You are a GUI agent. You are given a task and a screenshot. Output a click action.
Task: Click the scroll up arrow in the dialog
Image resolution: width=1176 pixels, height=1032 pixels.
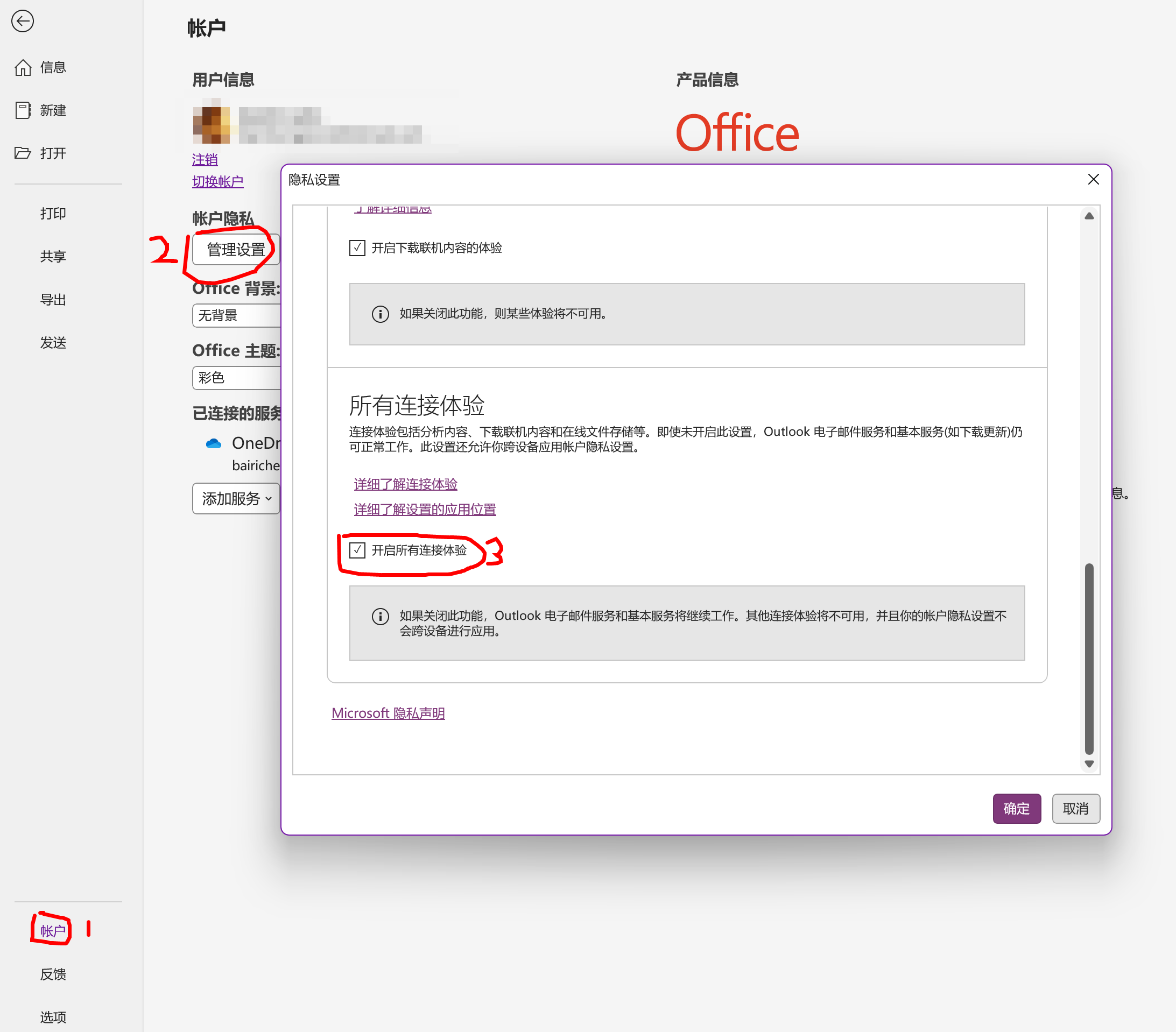pos(1089,216)
